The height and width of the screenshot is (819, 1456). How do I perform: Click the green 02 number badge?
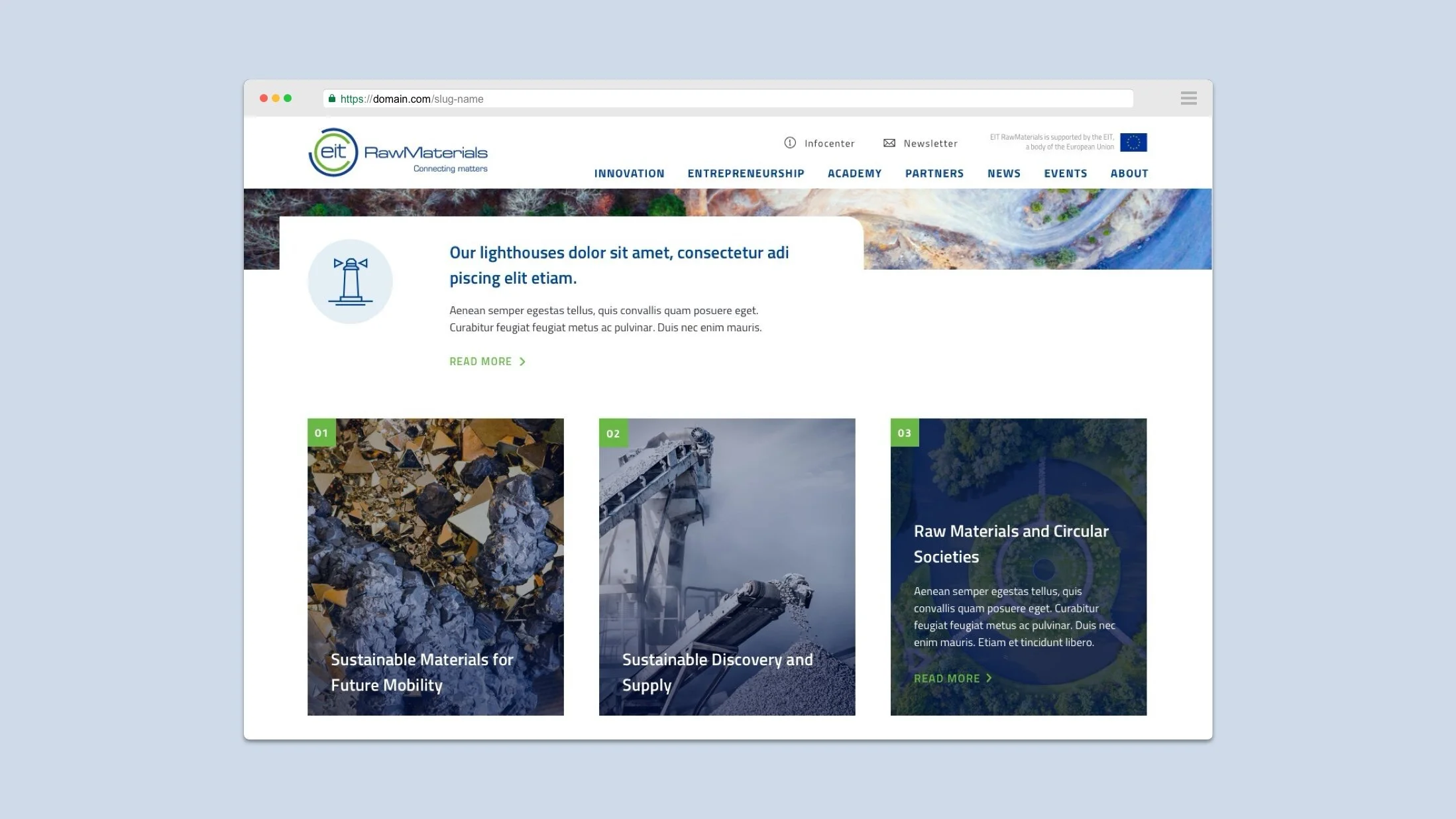[613, 433]
